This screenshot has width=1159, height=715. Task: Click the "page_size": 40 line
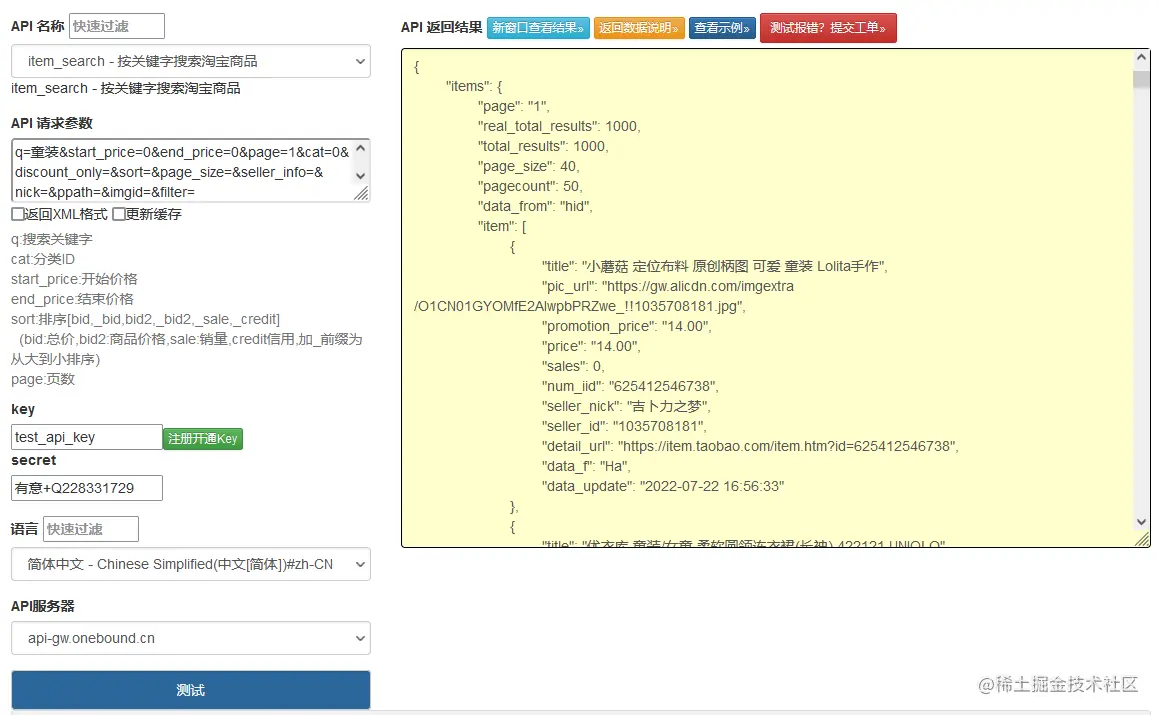528,166
